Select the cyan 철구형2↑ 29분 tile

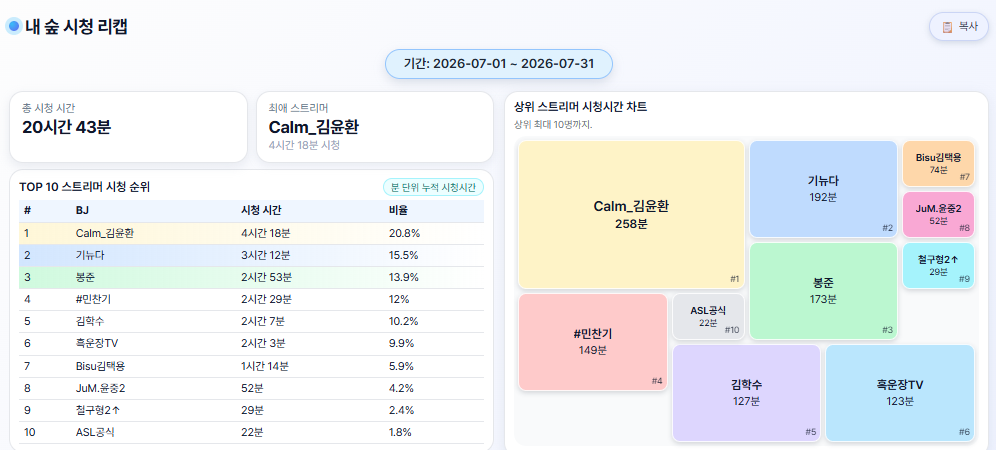tap(938, 266)
